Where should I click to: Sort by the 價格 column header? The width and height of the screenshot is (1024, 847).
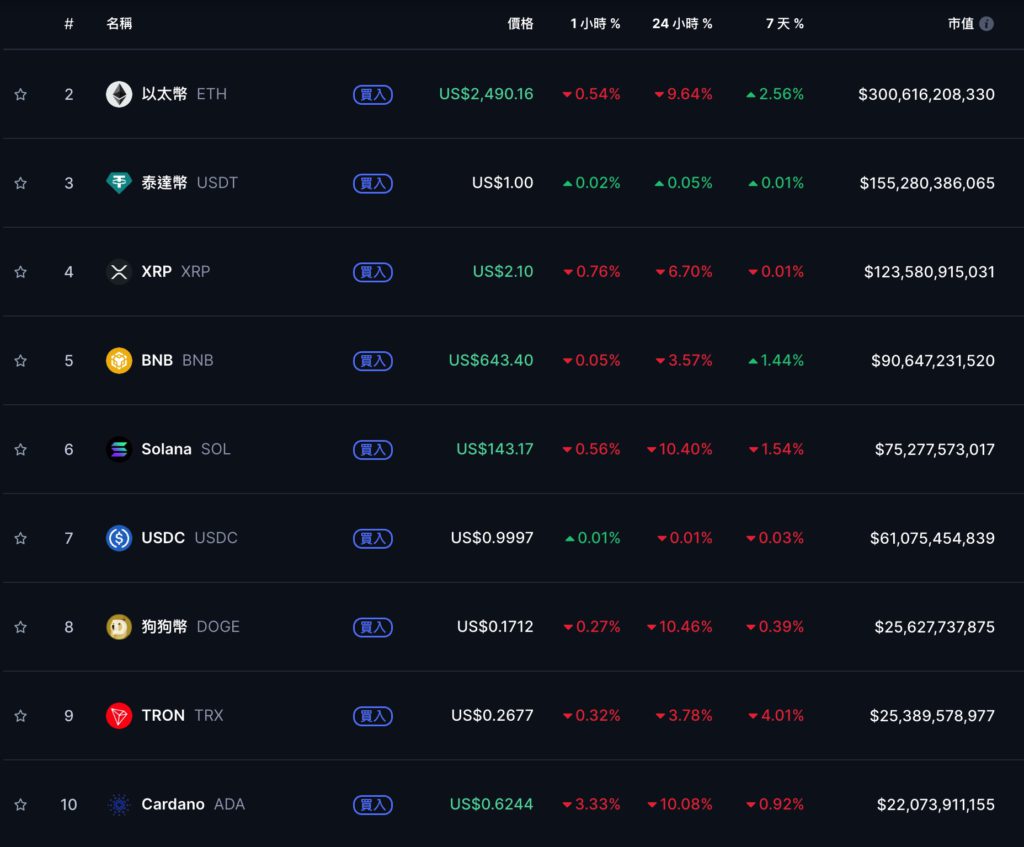[520, 24]
